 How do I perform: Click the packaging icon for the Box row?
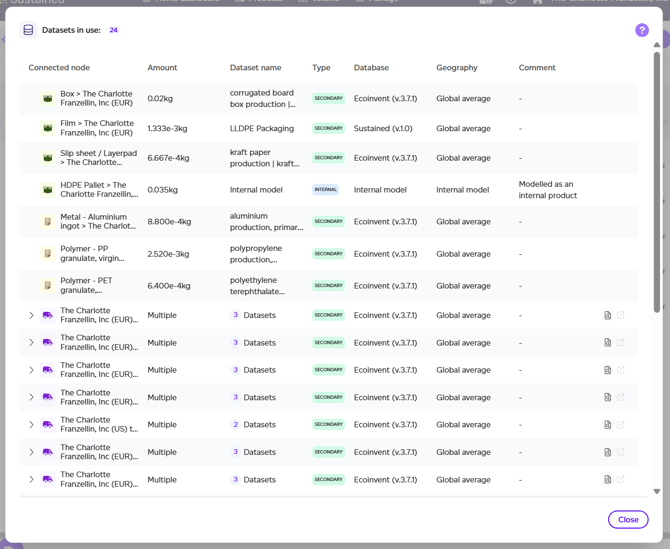pos(48,98)
